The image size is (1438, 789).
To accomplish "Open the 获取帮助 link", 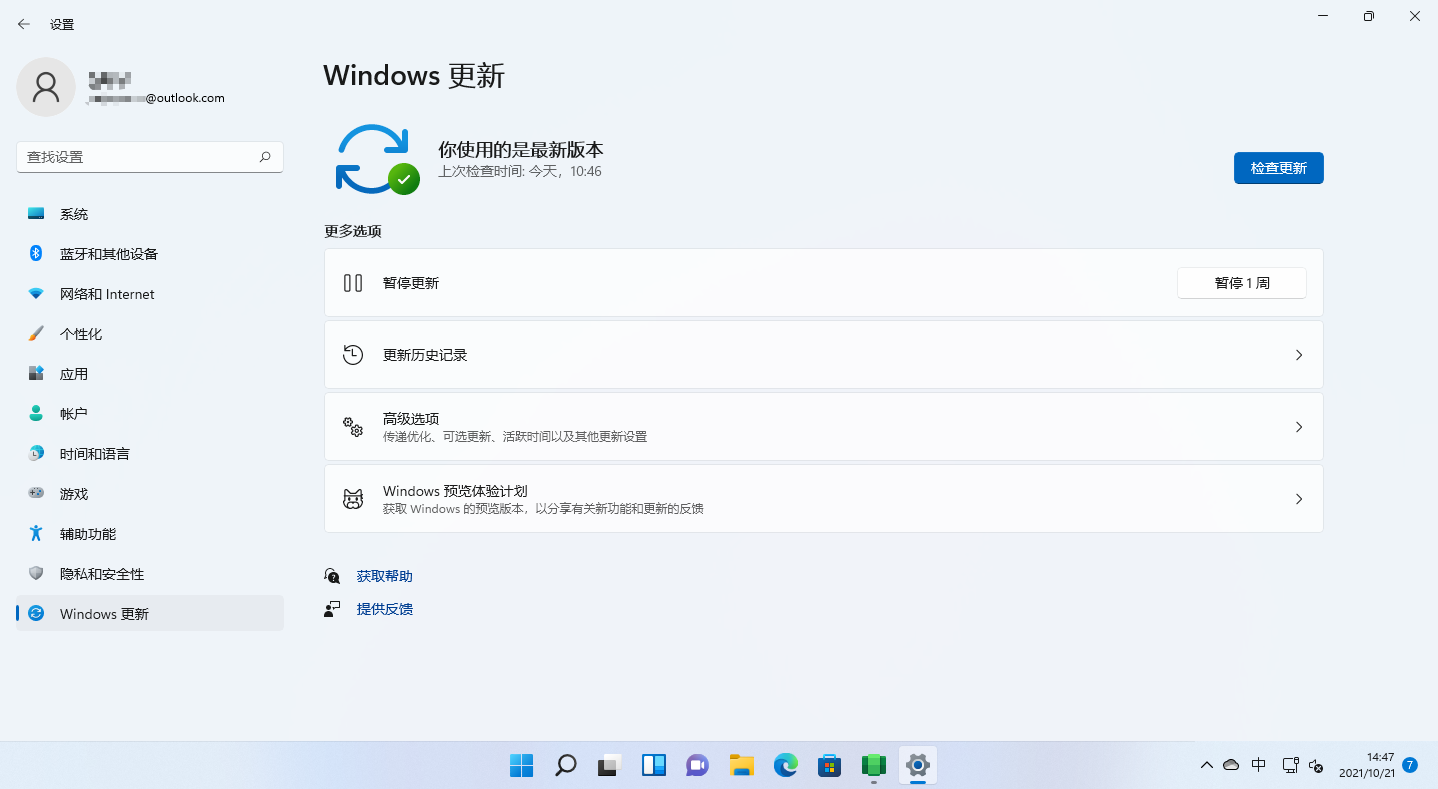I will tap(385, 576).
